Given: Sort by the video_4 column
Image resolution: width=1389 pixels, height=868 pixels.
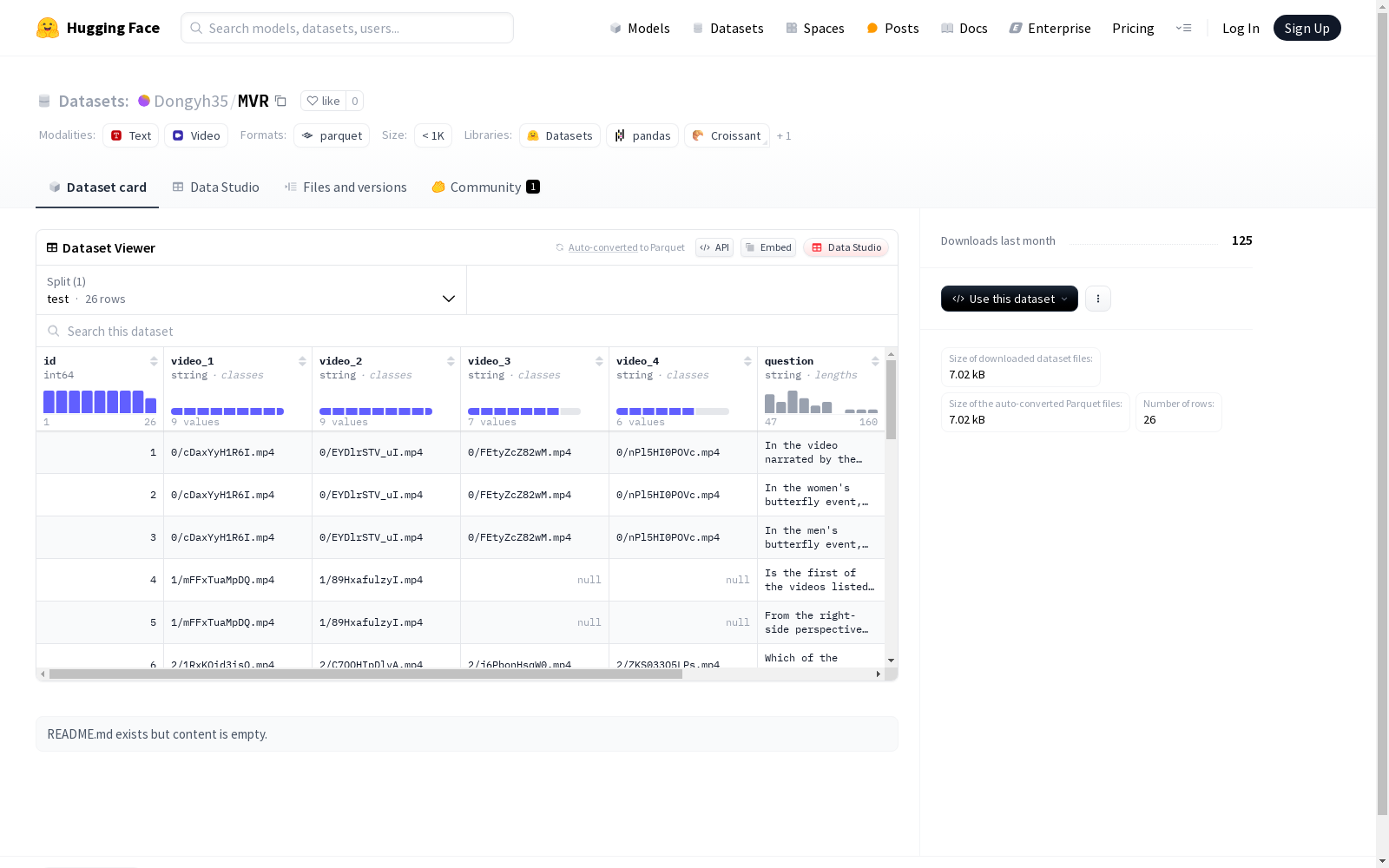Looking at the screenshot, I should (x=747, y=361).
